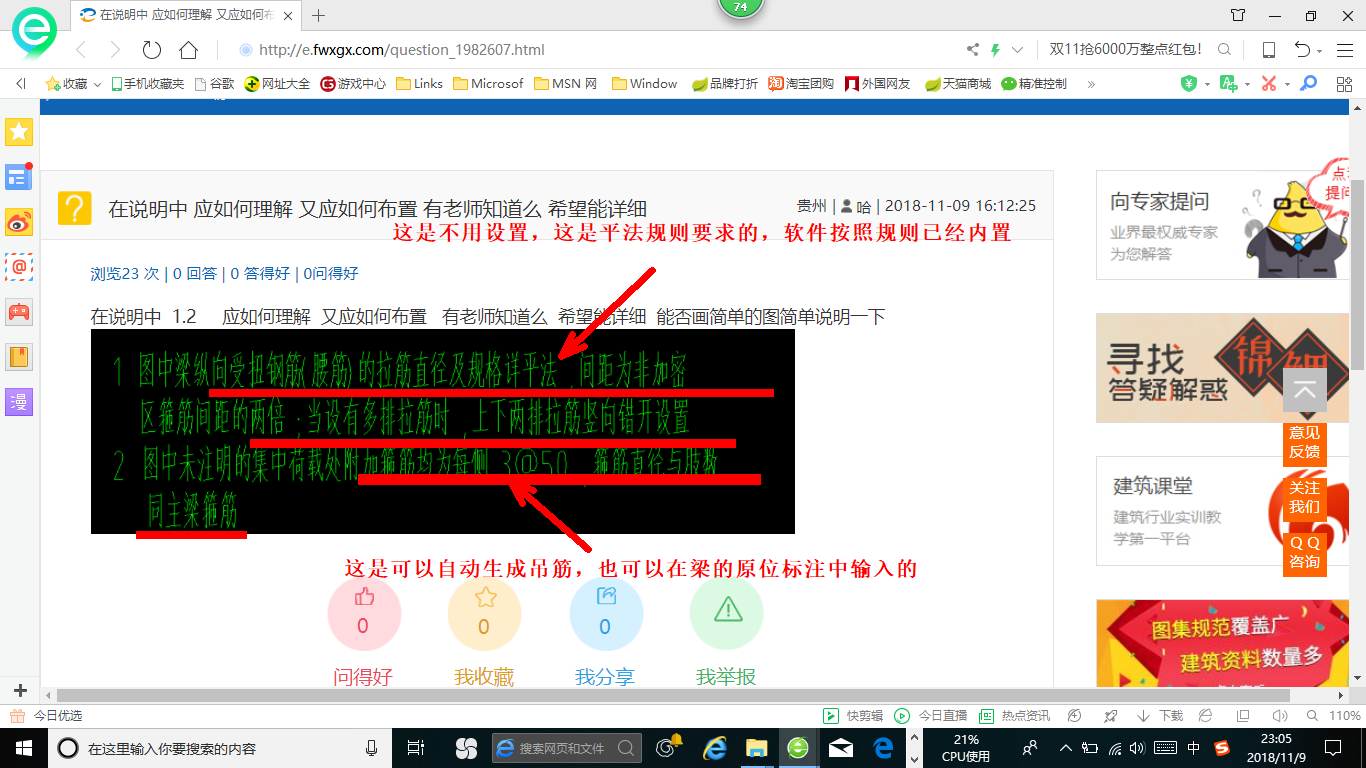The image size is (1366, 768).
Task: Add sidebar app with bottom plus icon
Action: tap(19, 691)
